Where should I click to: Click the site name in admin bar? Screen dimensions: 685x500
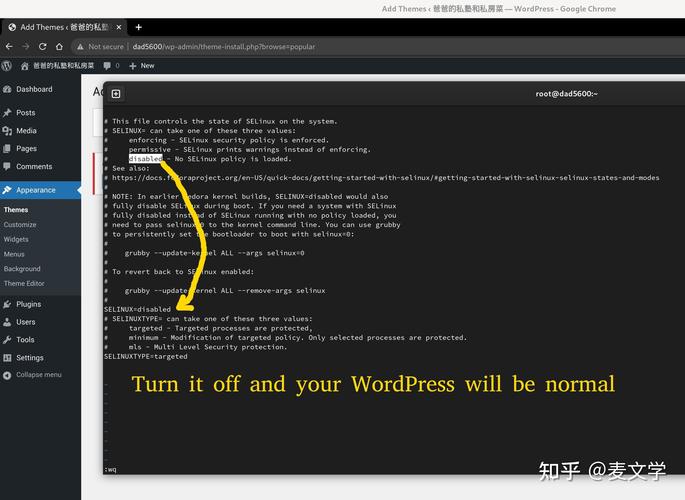(x=64, y=66)
